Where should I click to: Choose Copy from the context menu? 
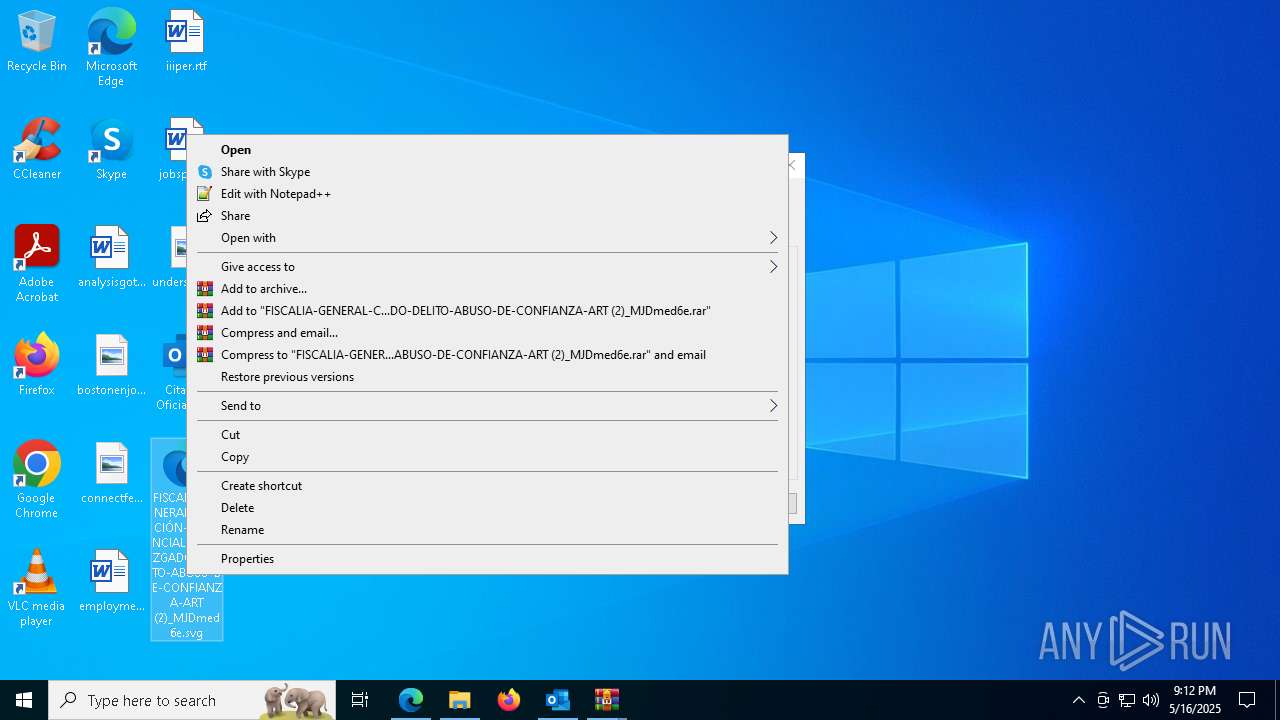(x=487, y=457)
